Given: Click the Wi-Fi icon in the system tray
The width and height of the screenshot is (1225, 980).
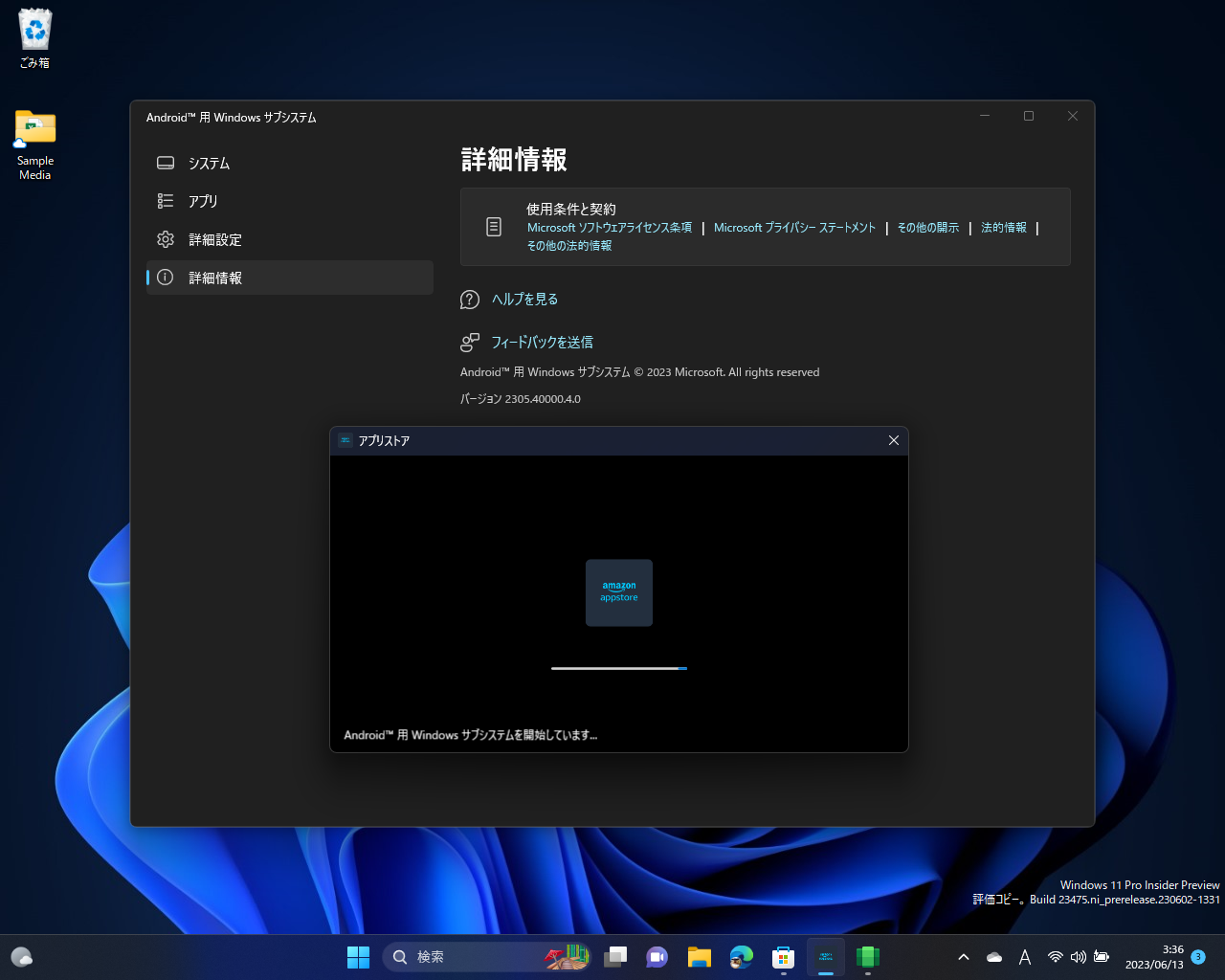Looking at the screenshot, I should coord(1055,956).
